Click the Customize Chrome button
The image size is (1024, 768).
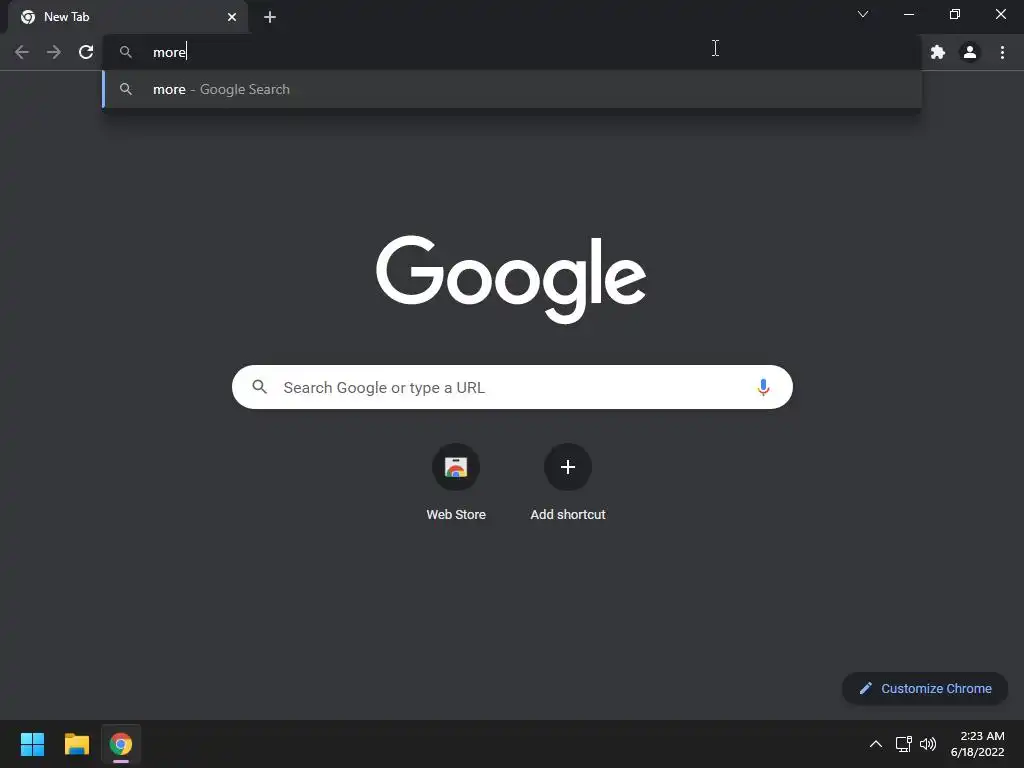click(x=925, y=688)
